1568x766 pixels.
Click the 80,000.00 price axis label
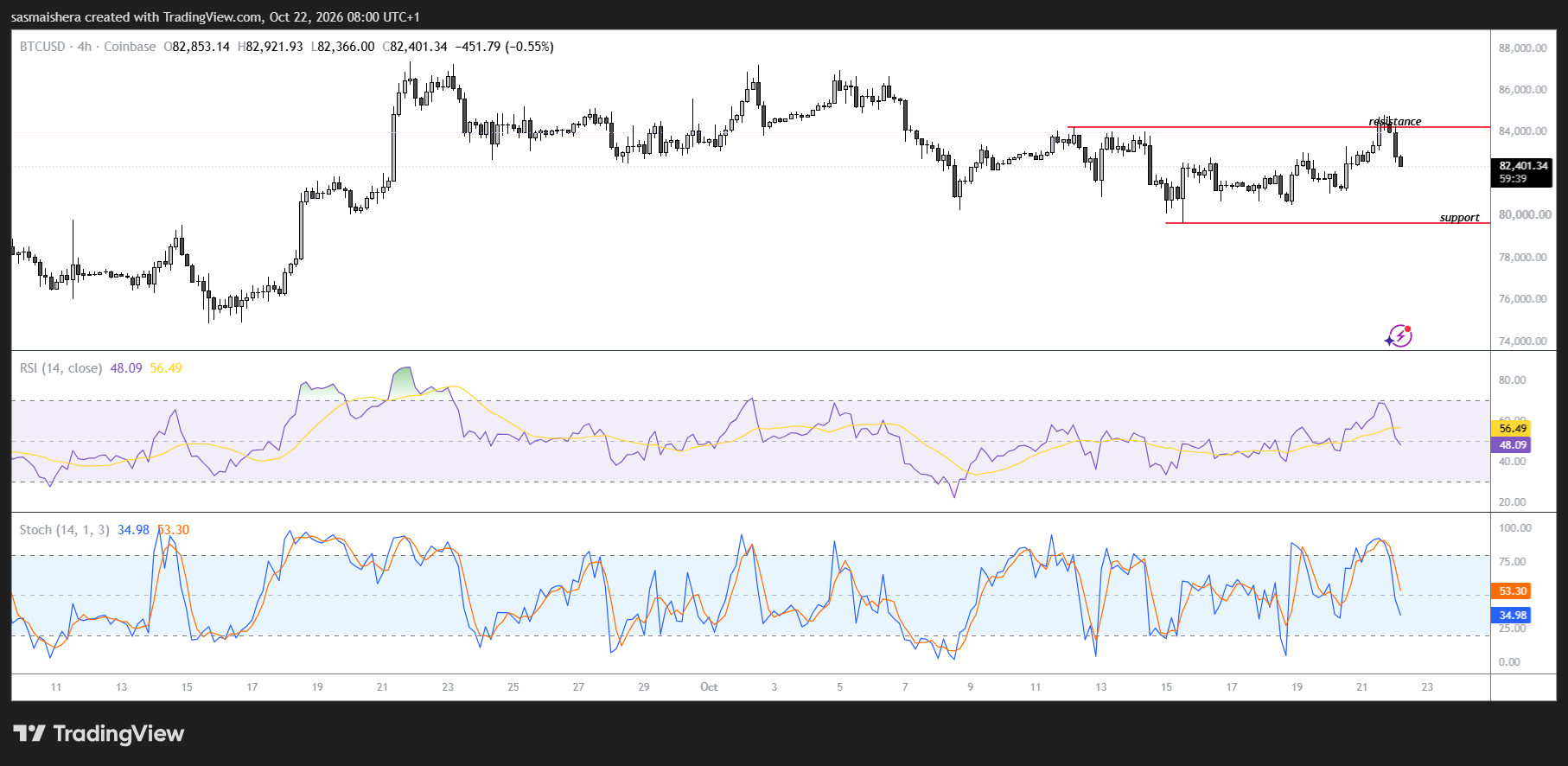tap(1525, 214)
